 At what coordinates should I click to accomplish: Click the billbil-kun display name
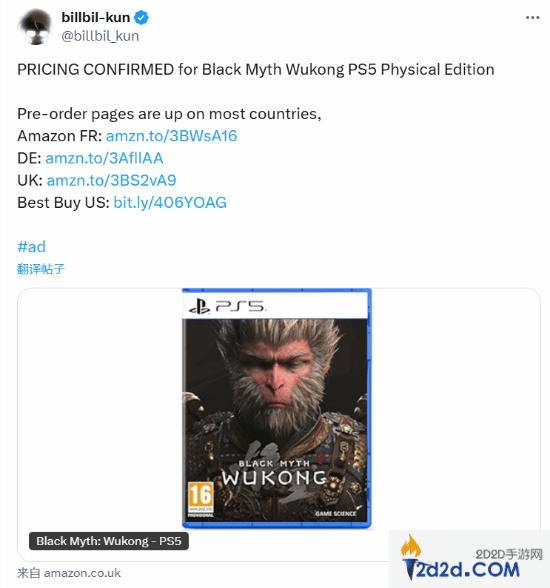point(96,17)
